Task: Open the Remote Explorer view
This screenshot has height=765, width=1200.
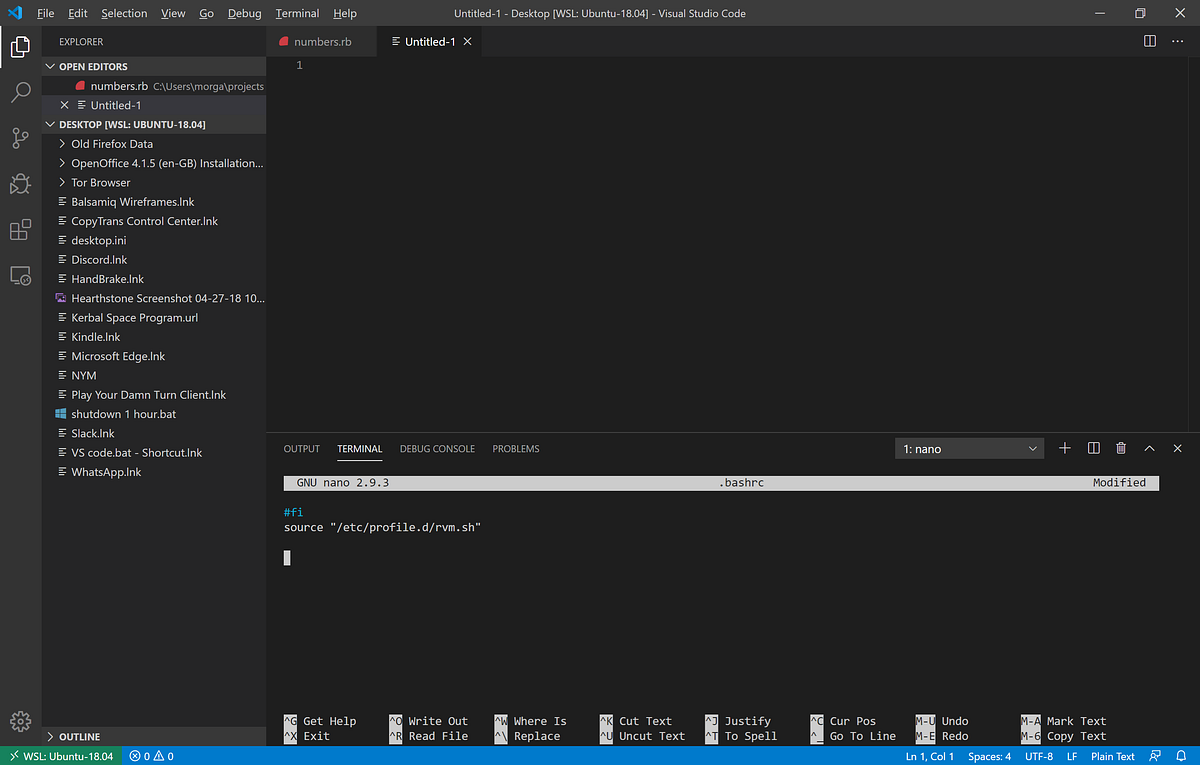Action: pos(20,275)
